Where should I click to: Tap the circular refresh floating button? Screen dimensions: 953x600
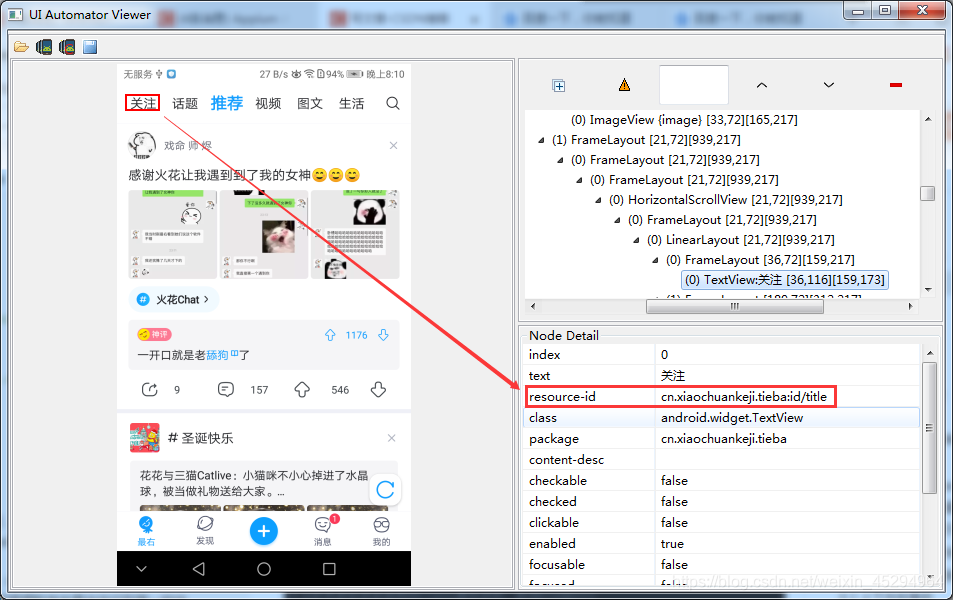point(385,489)
